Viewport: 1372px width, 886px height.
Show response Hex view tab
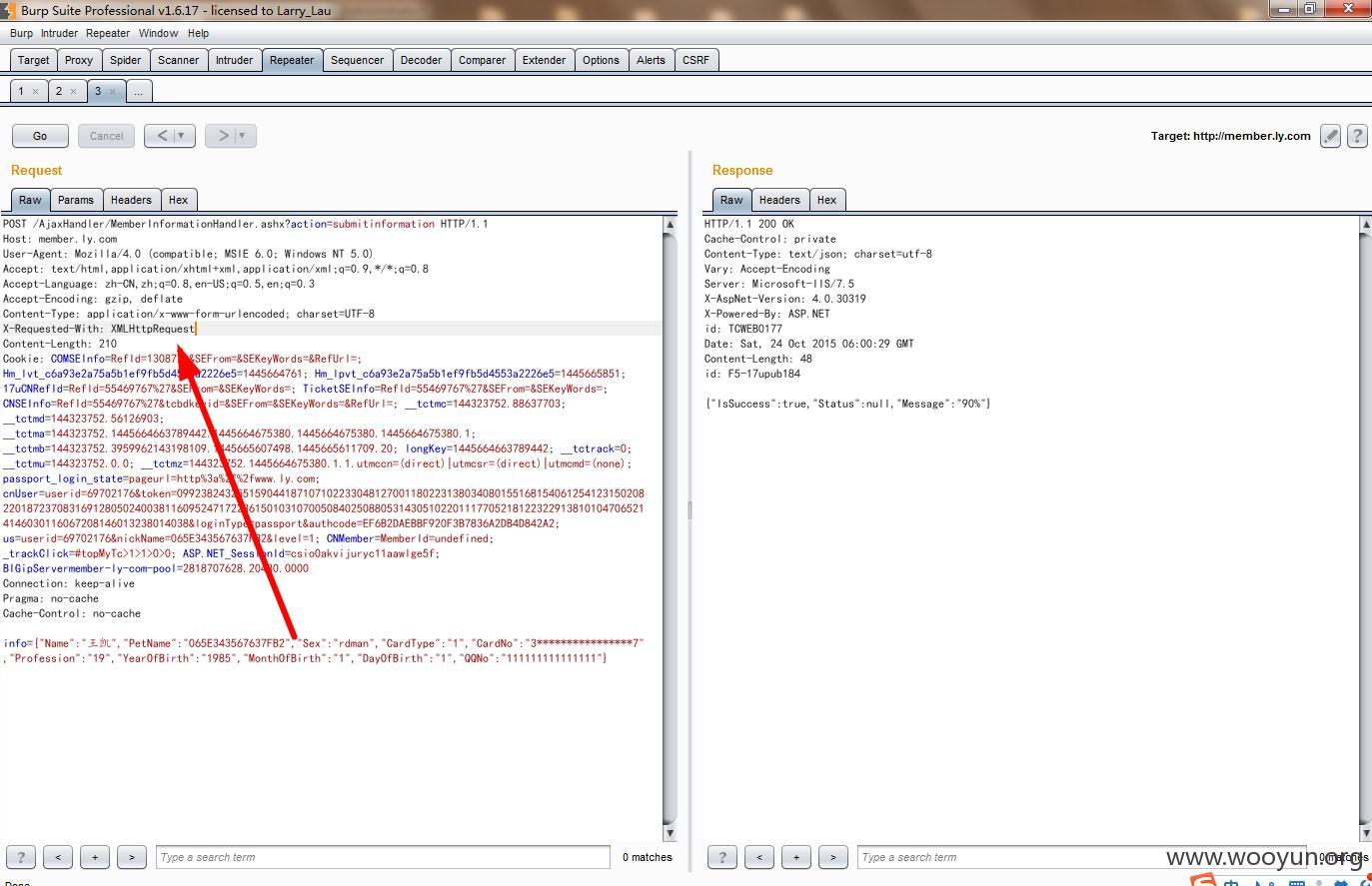[x=826, y=200]
